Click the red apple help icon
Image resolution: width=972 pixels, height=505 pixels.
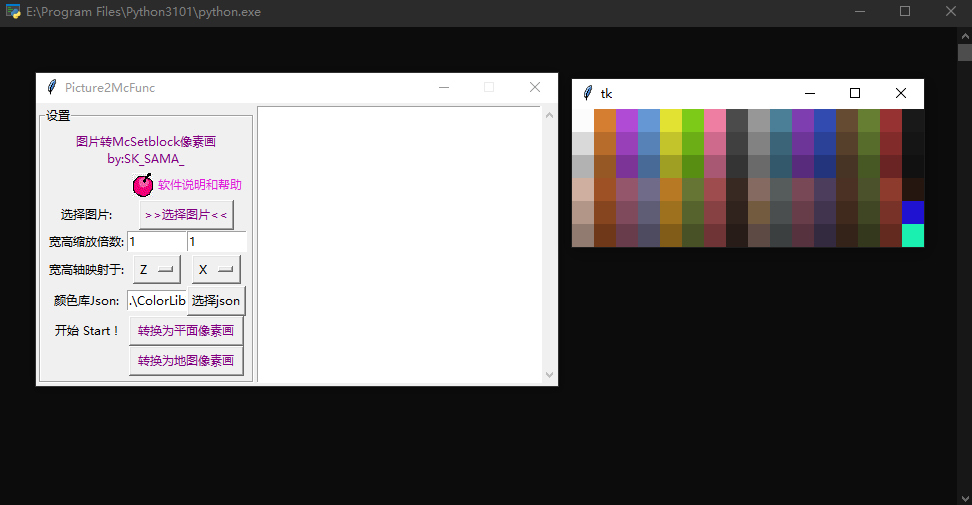[143, 185]
